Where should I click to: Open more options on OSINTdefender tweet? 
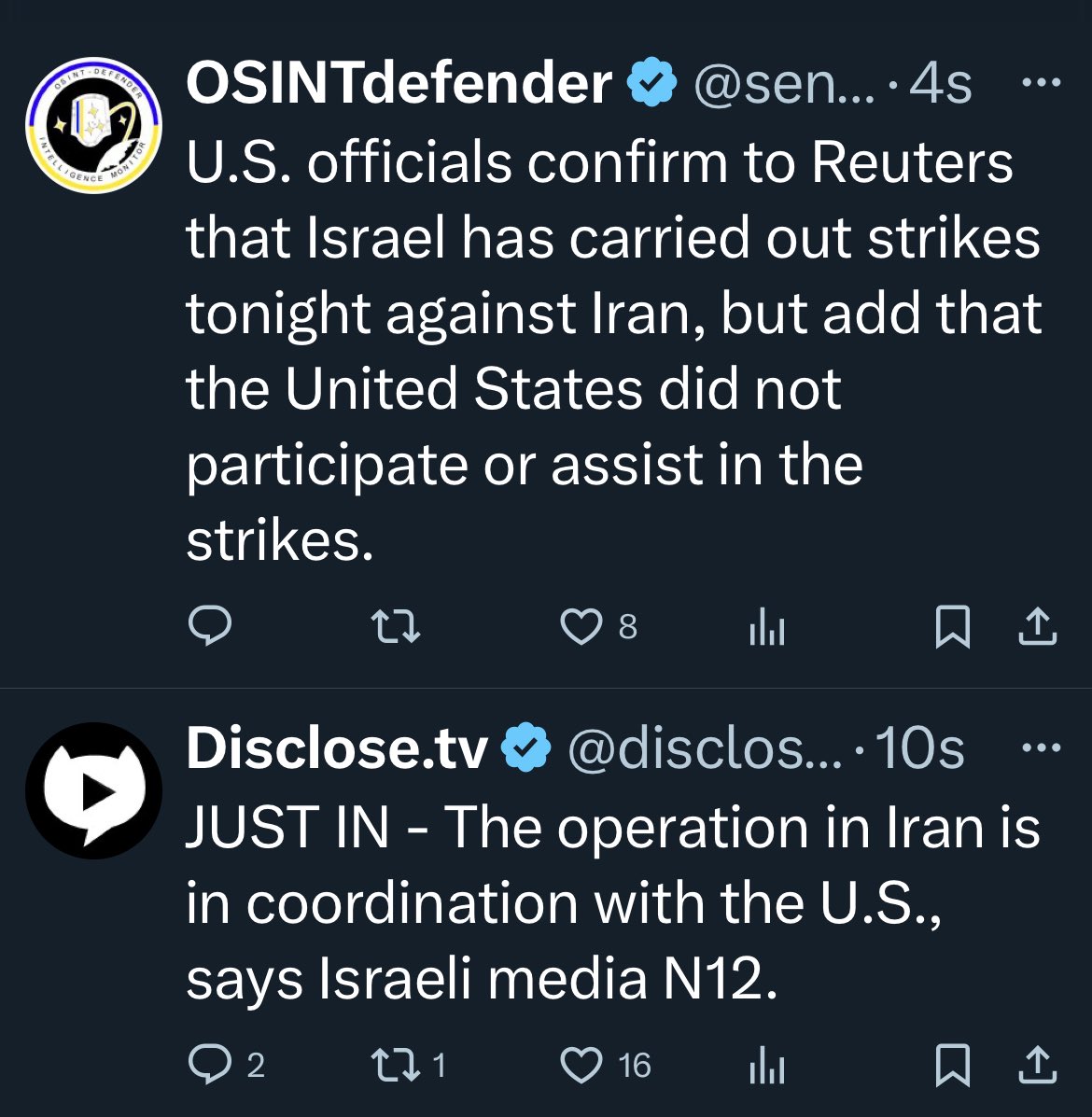point(1041,83)
